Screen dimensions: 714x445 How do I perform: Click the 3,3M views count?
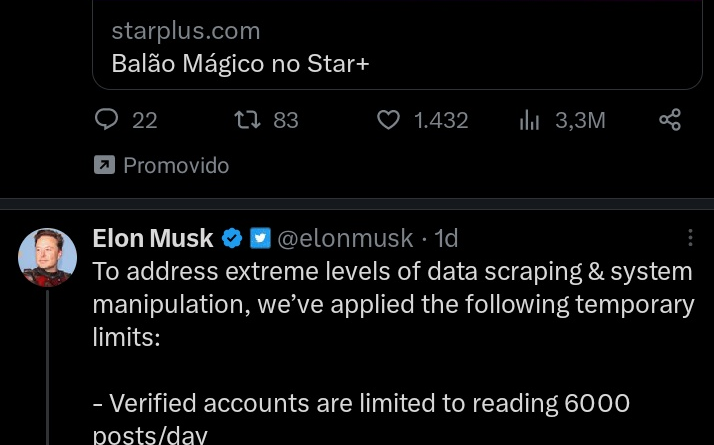click(580, 120)
